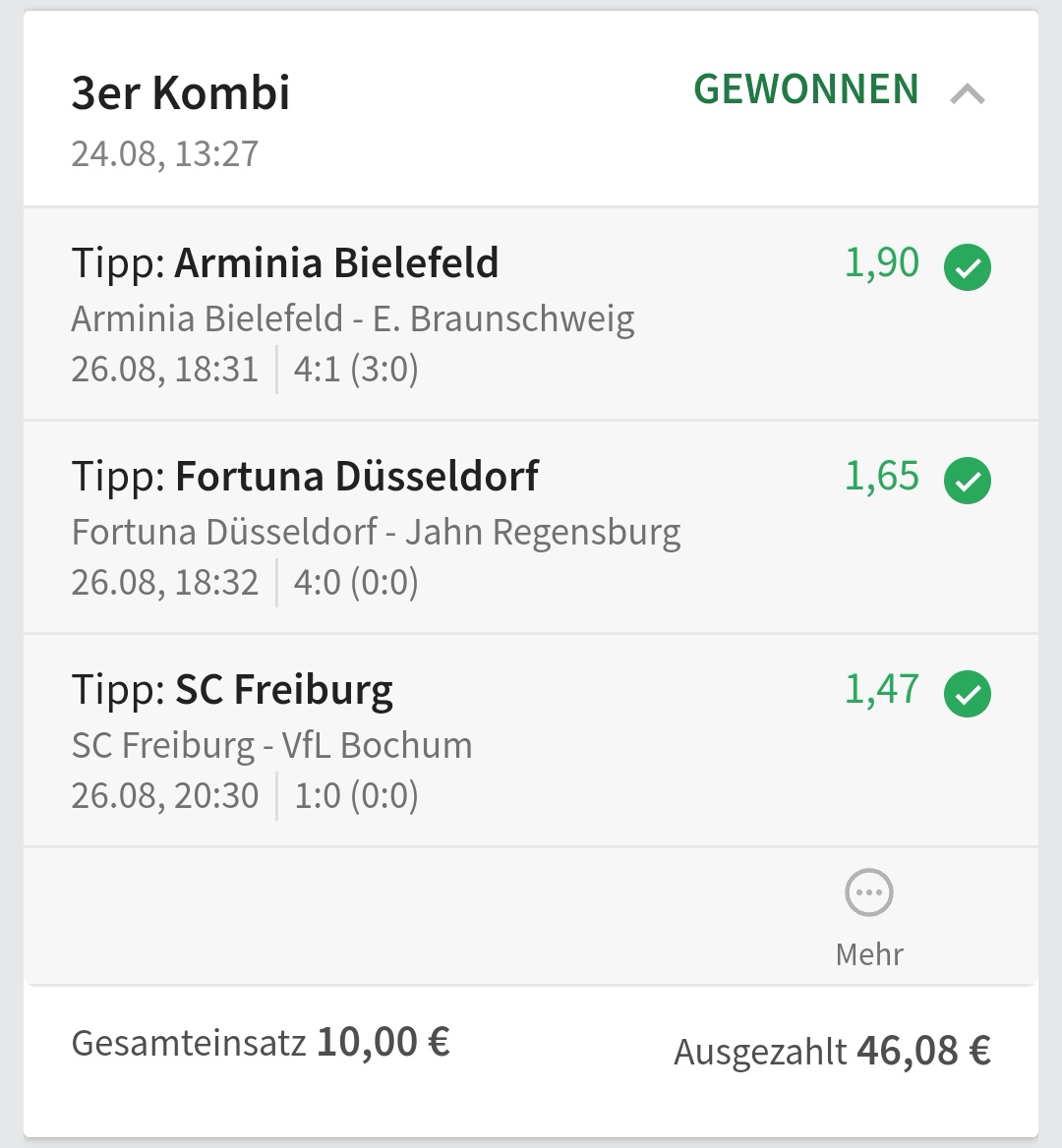Image resolution: width=1062 pixels, height=1148 pixels.
Task: Open Tipp: Arminia Bielefeld bet heading
Action: click(285, 263)
